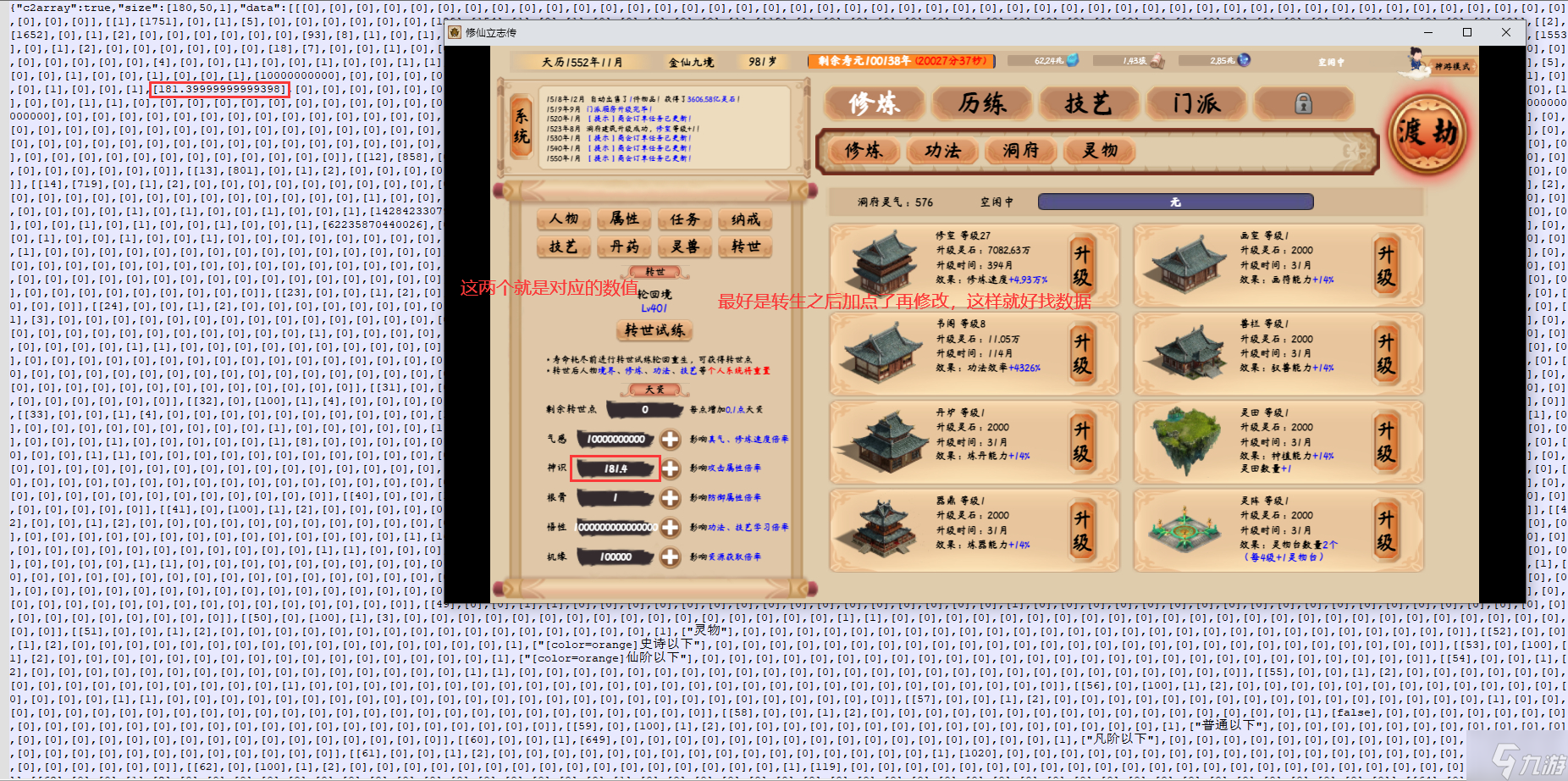Click the 天历1552年11月 date text

pyautogui.click(x=582, y=62)
